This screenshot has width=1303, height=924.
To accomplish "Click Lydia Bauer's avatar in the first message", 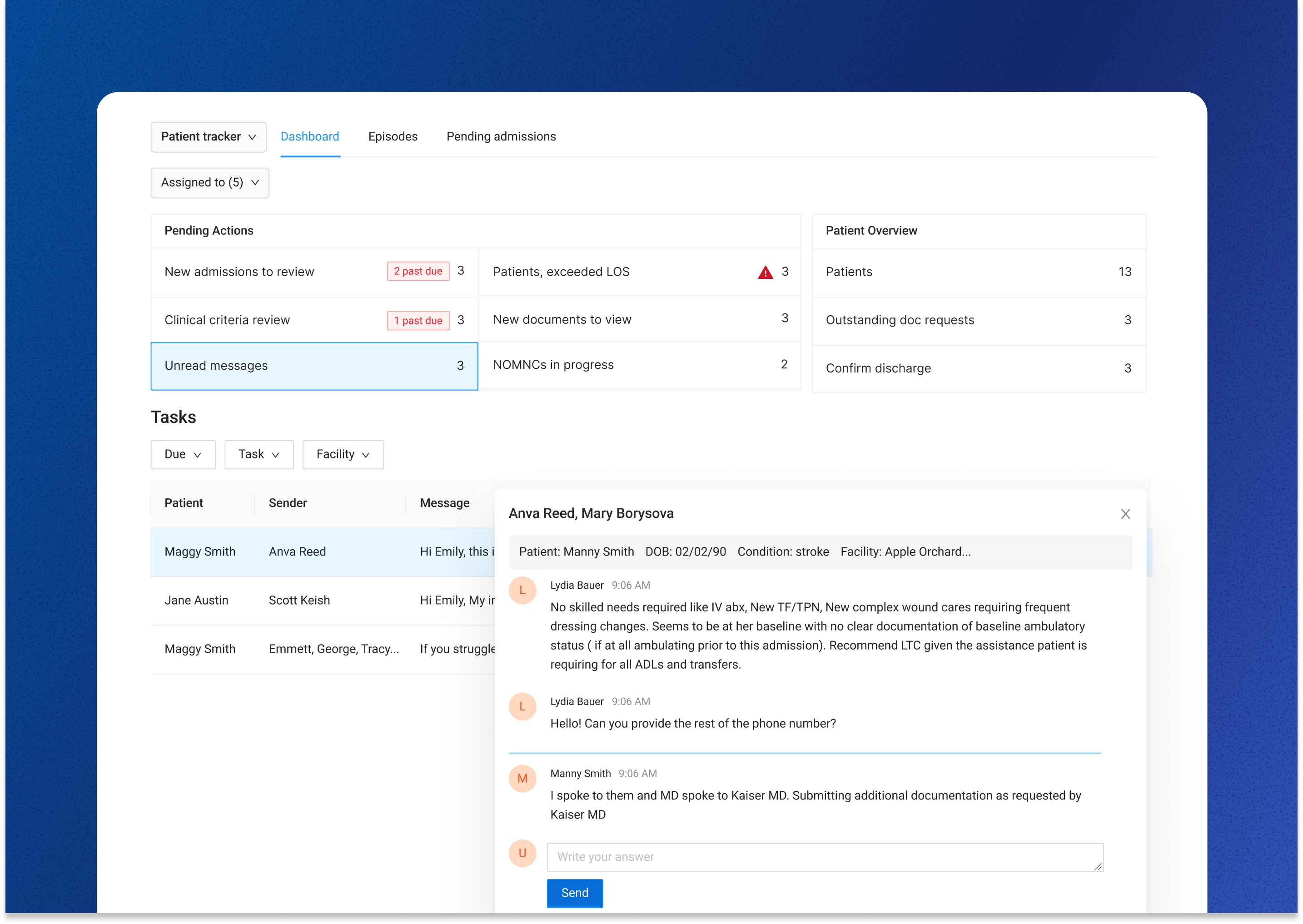I will click(522, 590).
